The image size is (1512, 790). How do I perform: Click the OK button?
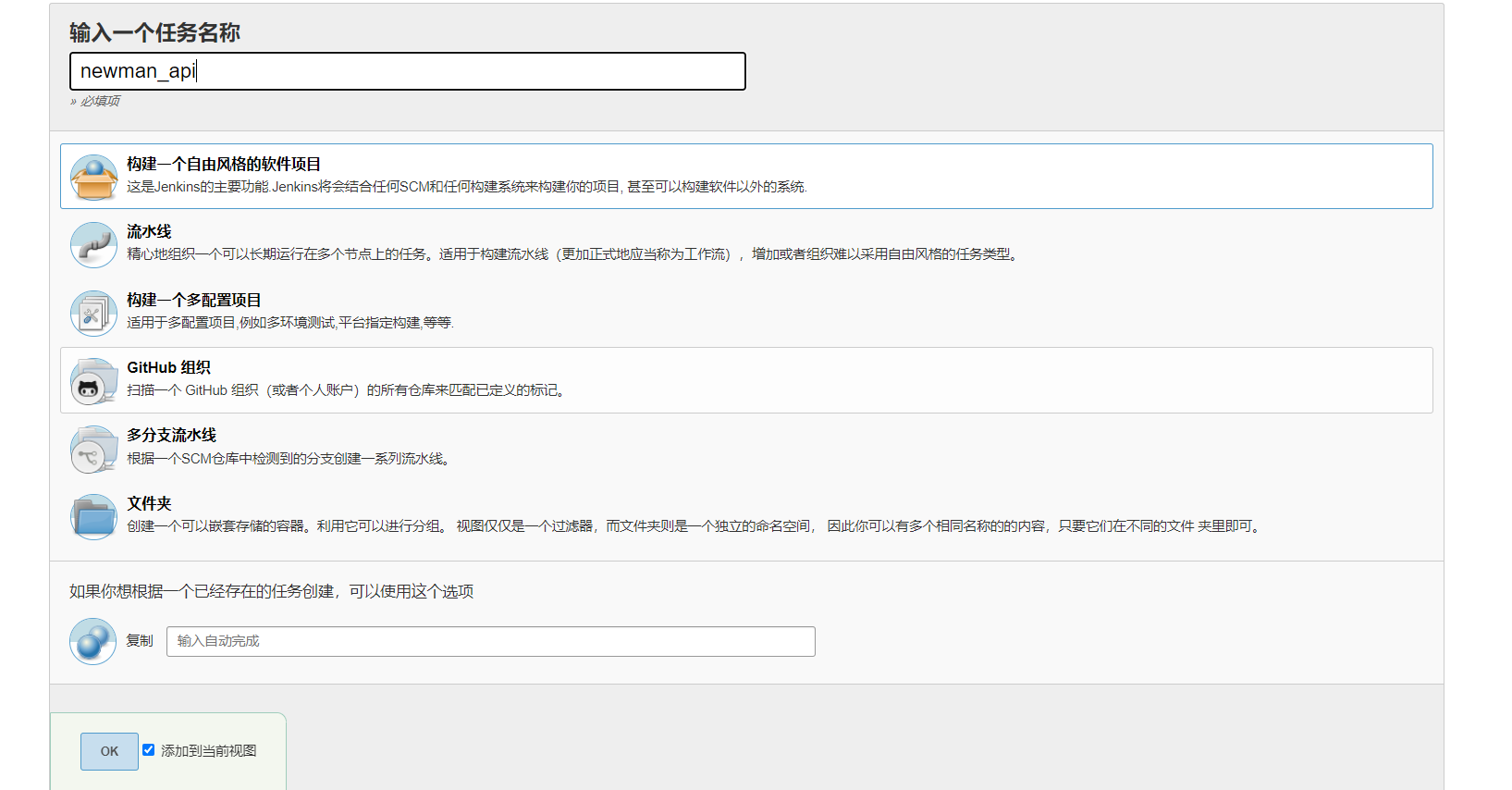(109, 751)
